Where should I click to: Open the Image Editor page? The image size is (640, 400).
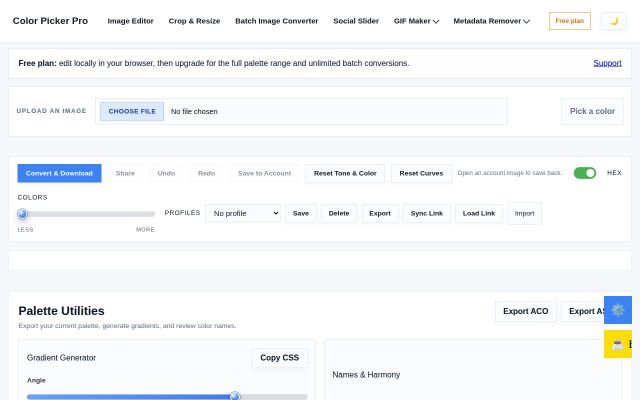[130, 21]
